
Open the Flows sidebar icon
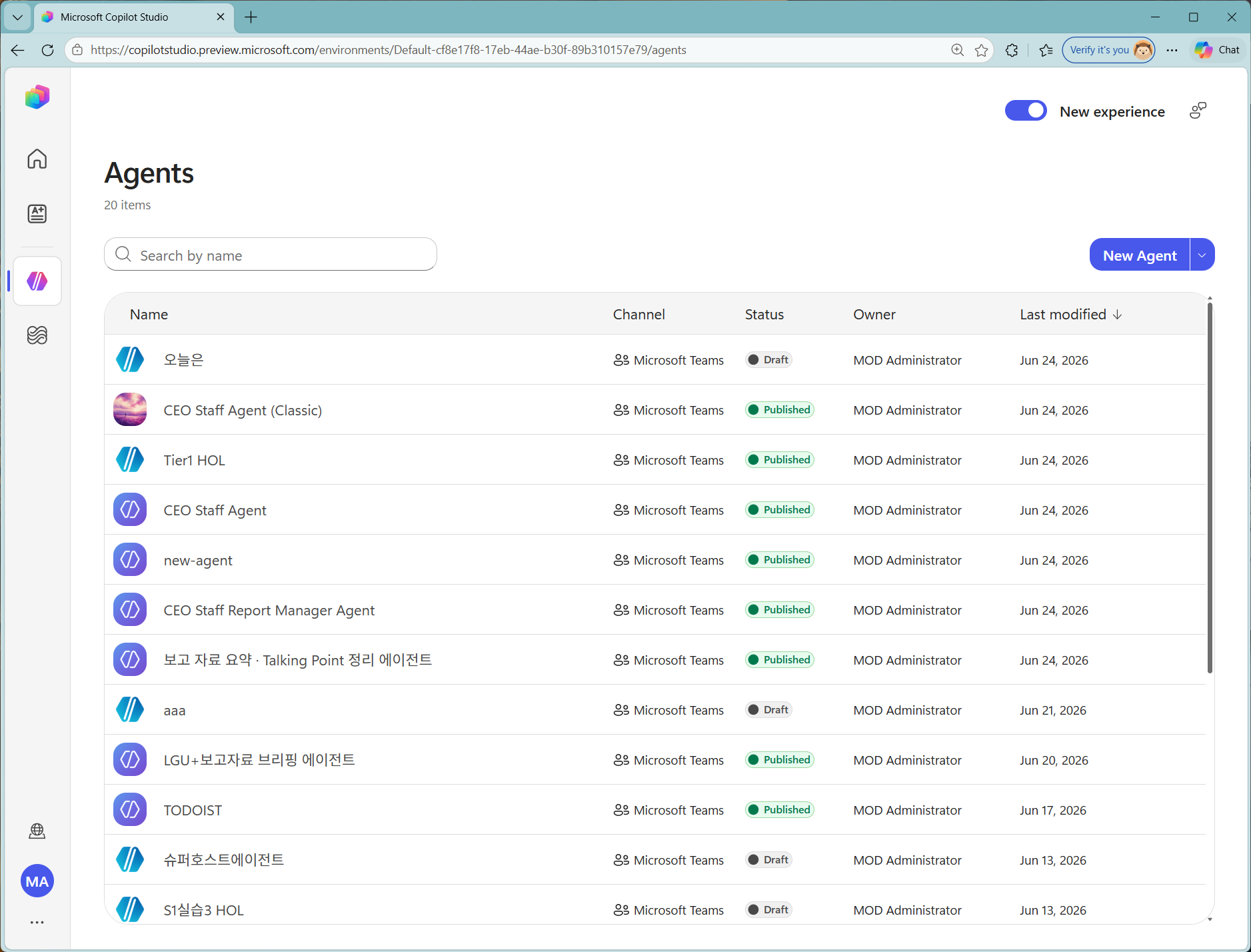[x=37, y=335]
